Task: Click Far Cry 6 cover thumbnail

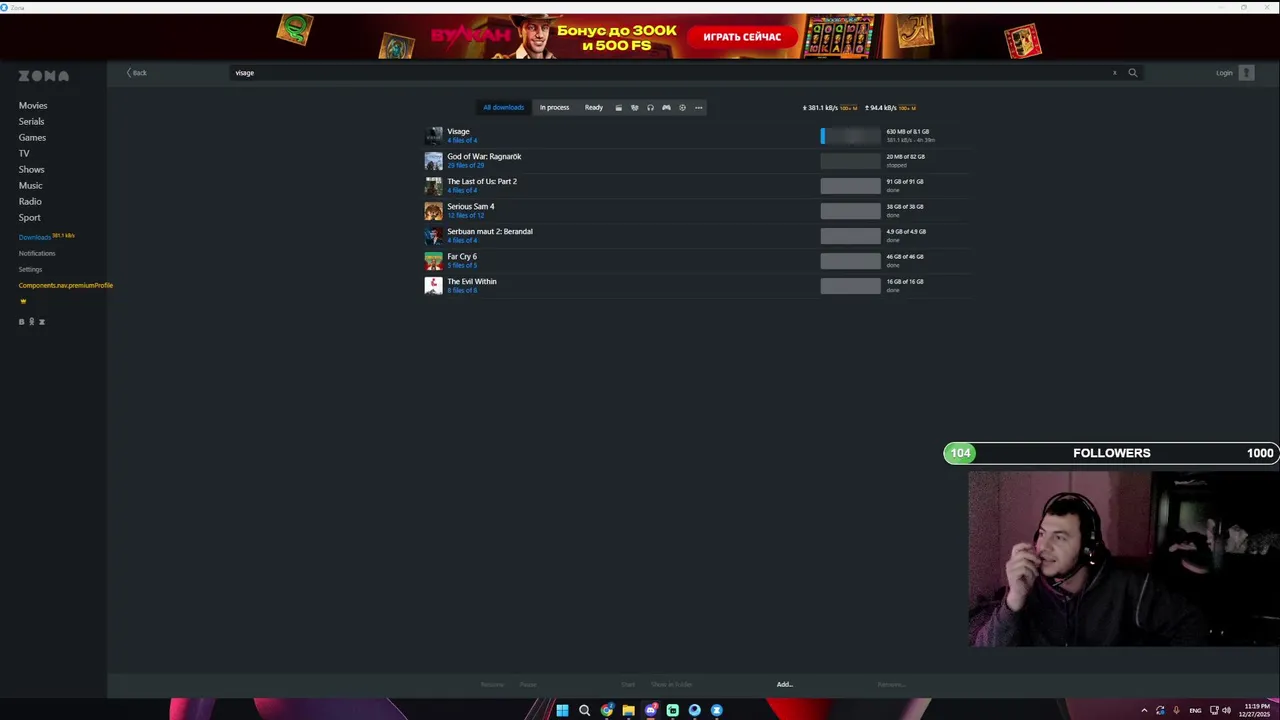Action: pos(433,261)
